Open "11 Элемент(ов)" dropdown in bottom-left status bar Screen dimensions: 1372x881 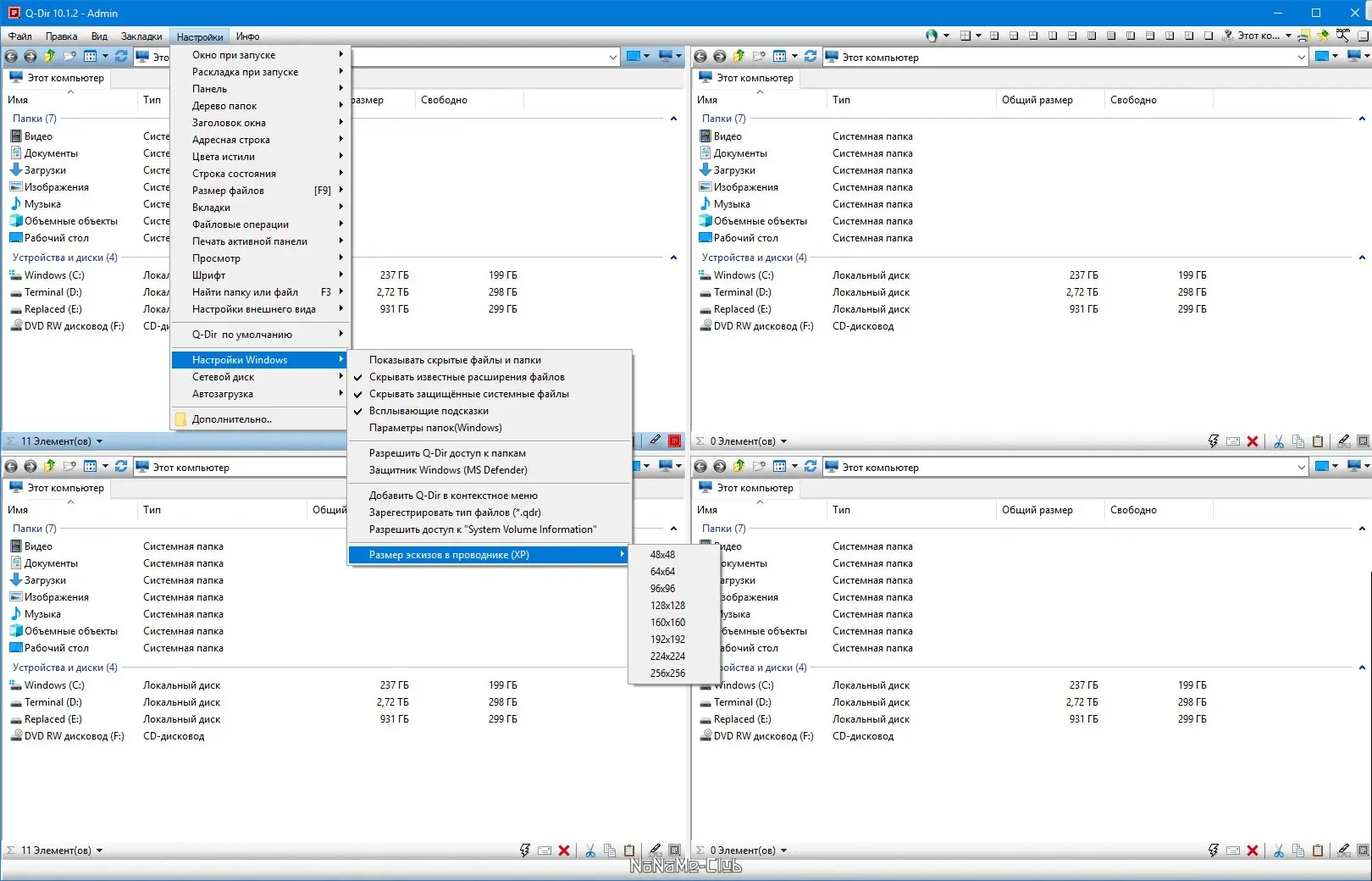[99, 851]
